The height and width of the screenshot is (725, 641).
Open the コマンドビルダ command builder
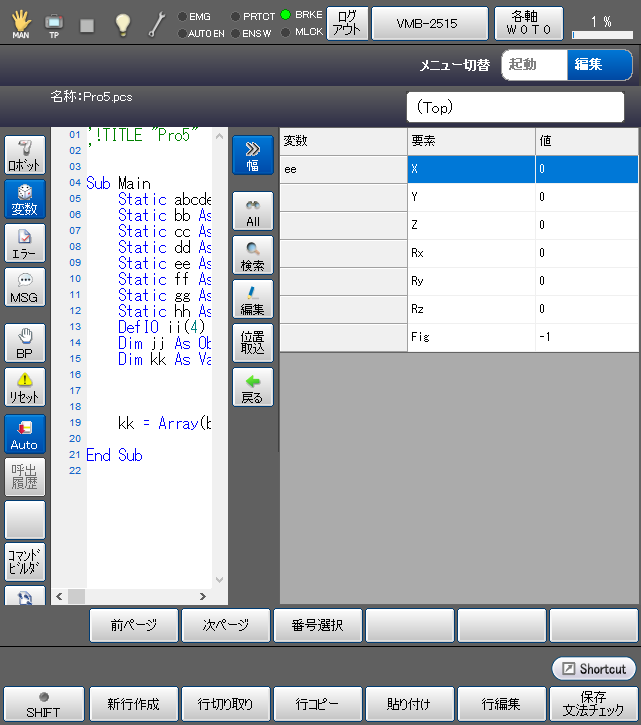coord(25,562)
